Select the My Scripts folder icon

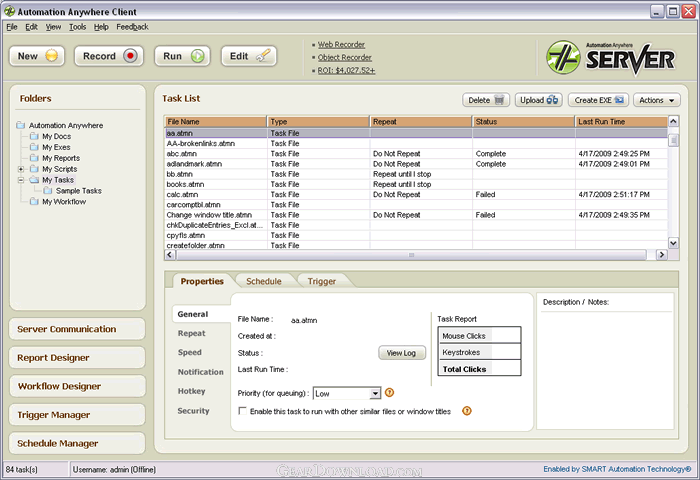click(34, 169)
